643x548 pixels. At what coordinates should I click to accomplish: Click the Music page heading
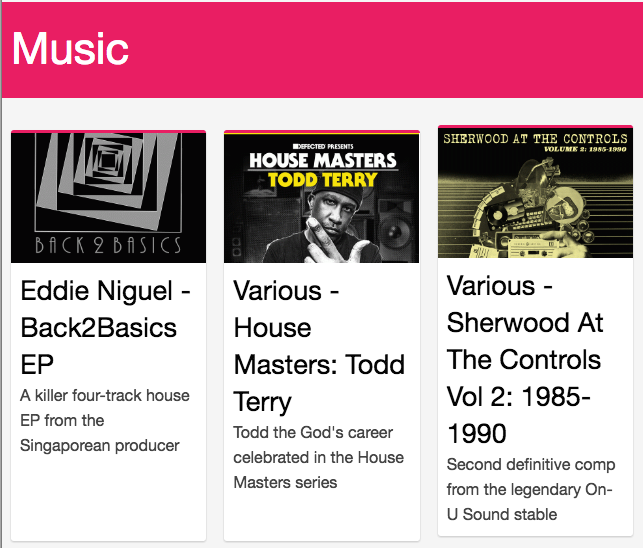(70, 48)
